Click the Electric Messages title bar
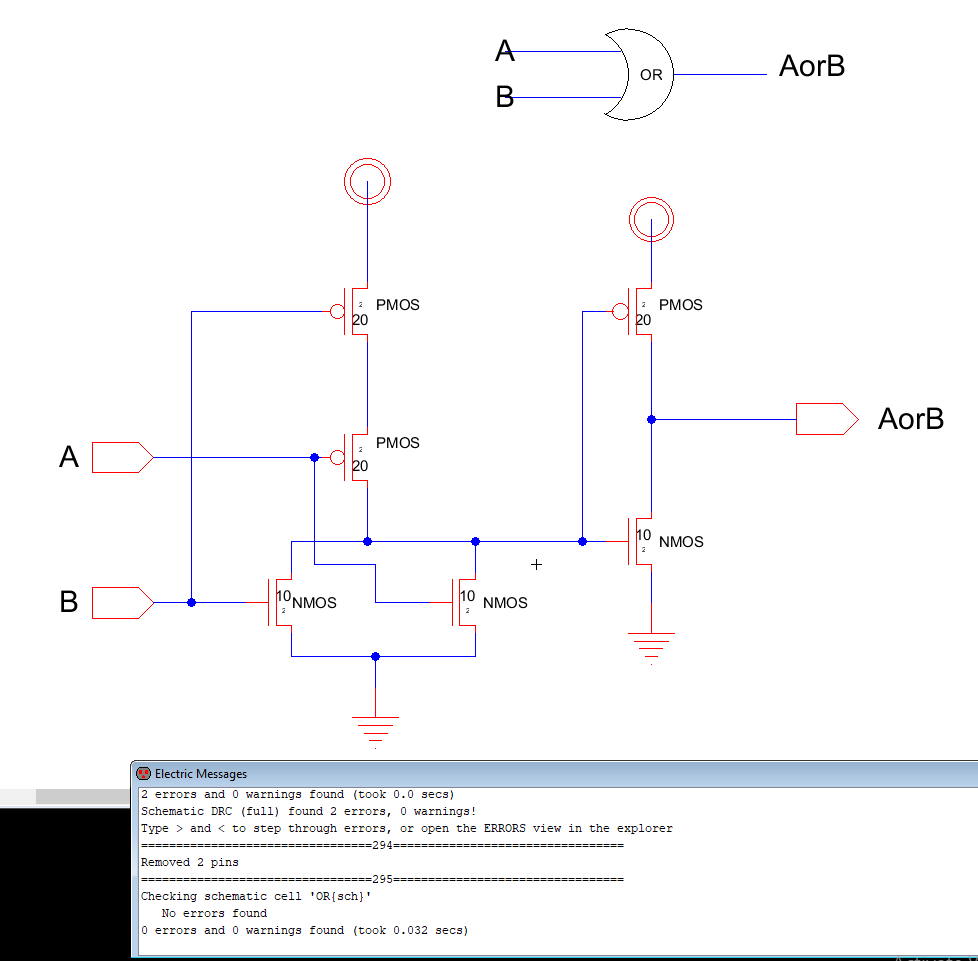Image resolution: width=978 pixels, height=961 pixels. (554, 773)
